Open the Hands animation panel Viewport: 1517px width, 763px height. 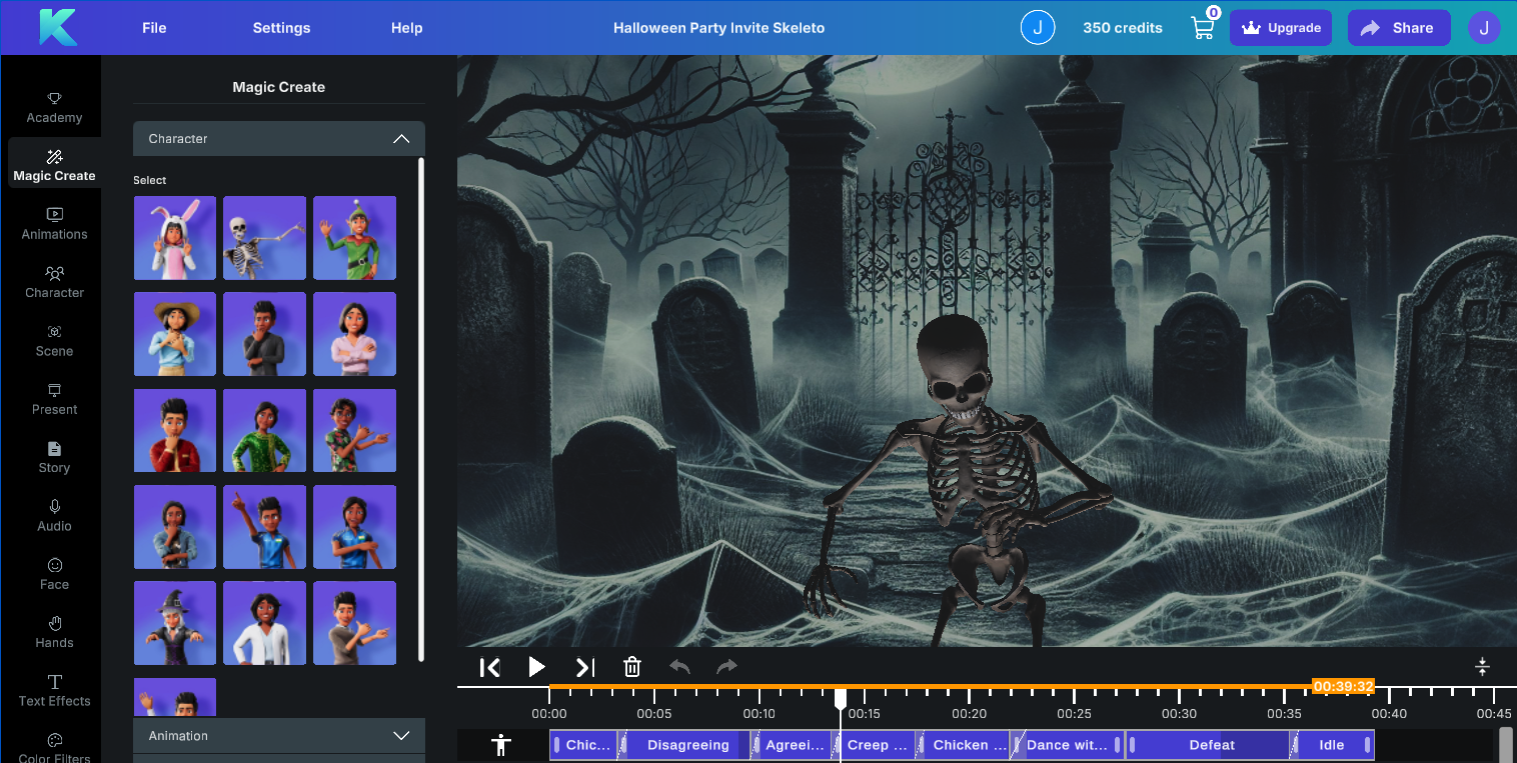pos(53,631)
